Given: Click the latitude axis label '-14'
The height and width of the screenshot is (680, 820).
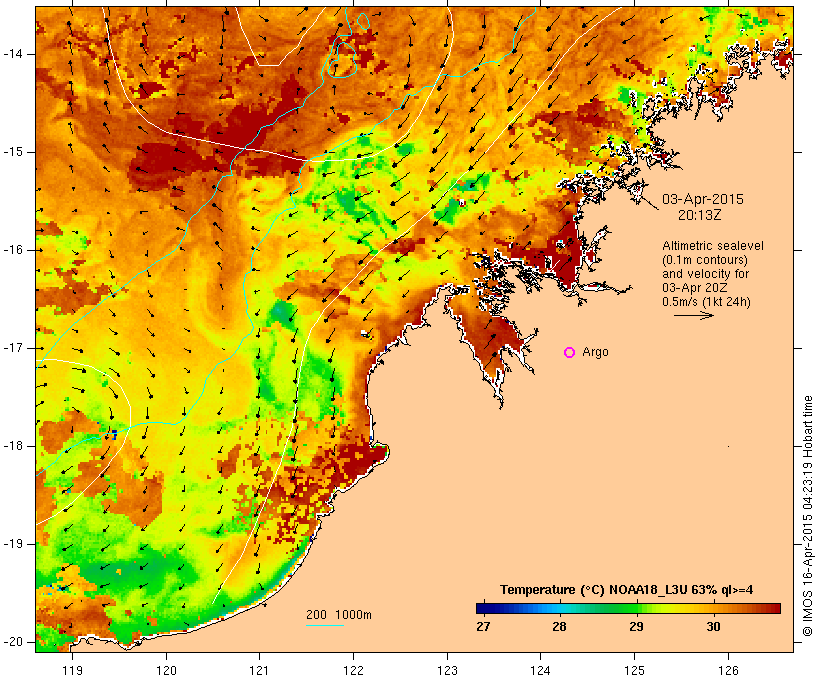Looking at the screenshot, I should pyautogui.click(x=12, y=54).
